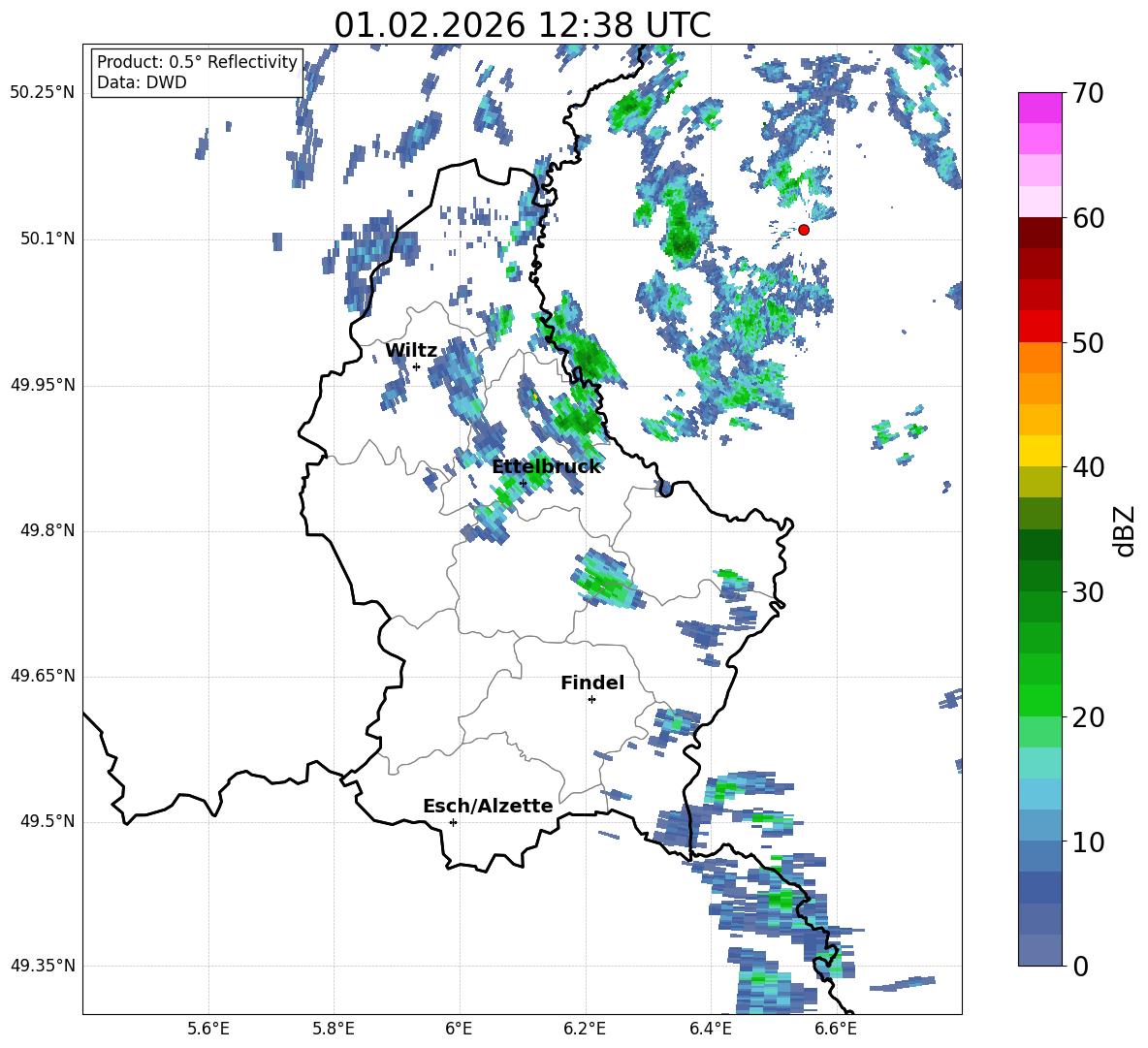Click the title 01.02.2026 12:38 UTC
Screen dimensions: 1148x1048
tap(523, 25)
